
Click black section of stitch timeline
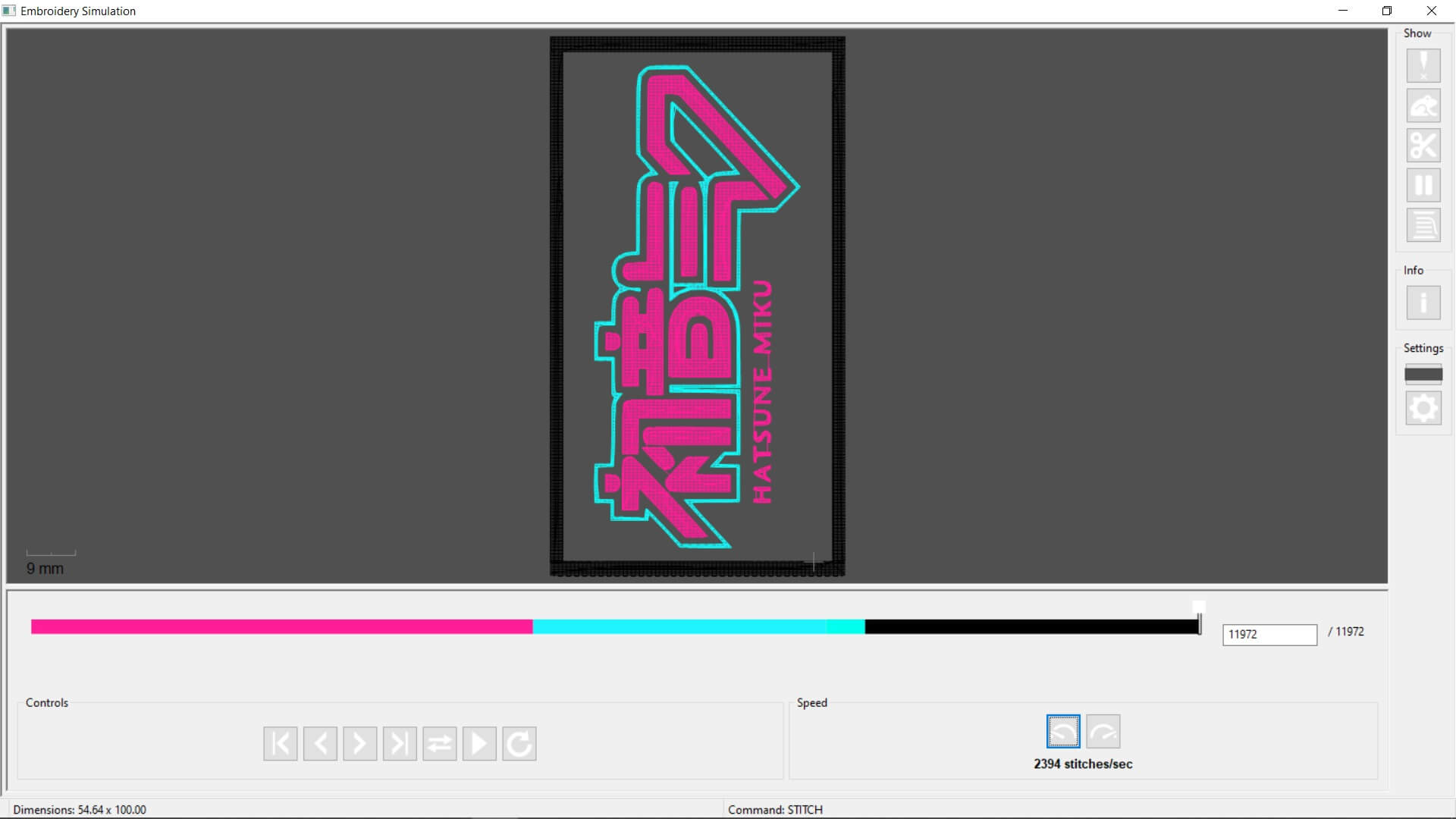click(1032, 626)
